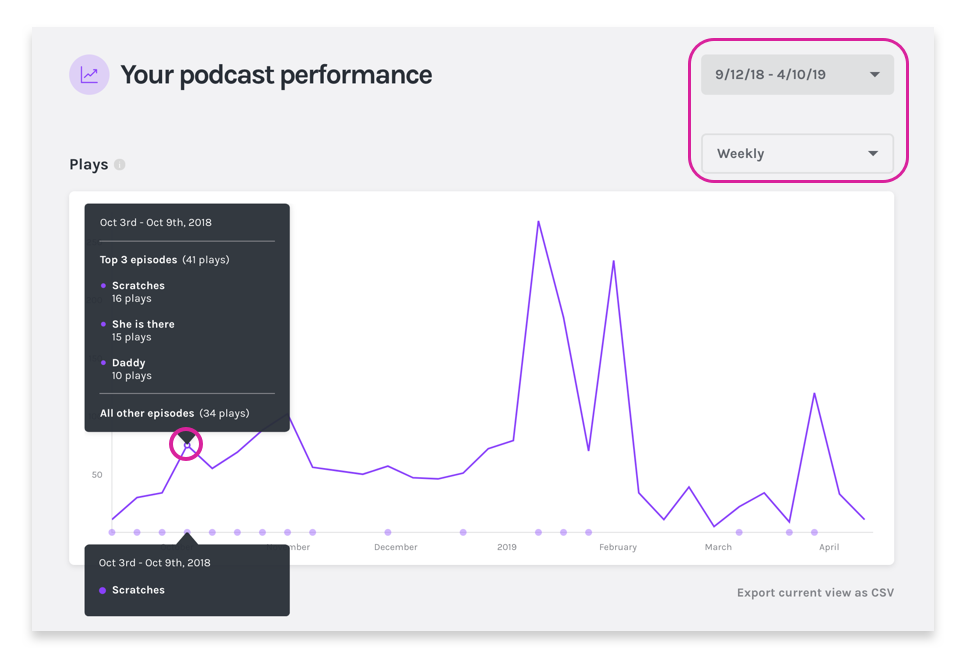This screenshot has height=650, width=967.
Task: Open the 9/12/18 - 4/10/19 date range dropdown
Action: pyautogui.click(x=797, y=73)
